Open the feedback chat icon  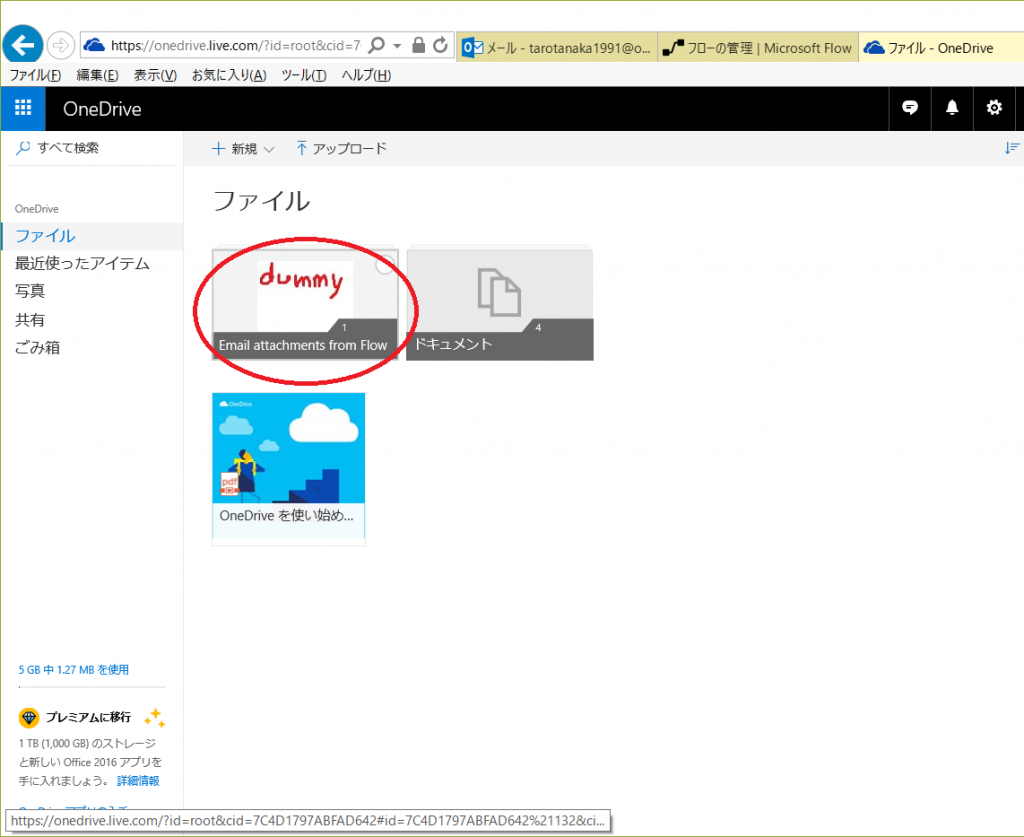pos(910,108)
